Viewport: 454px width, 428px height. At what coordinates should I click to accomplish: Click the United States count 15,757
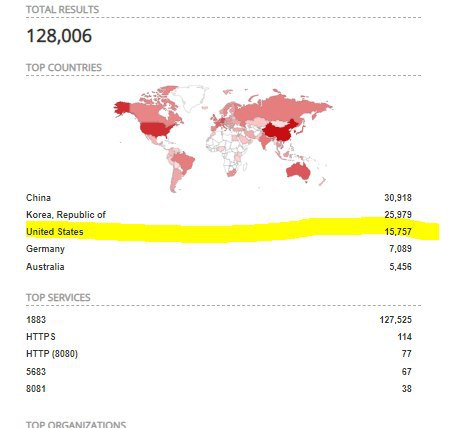398,232
